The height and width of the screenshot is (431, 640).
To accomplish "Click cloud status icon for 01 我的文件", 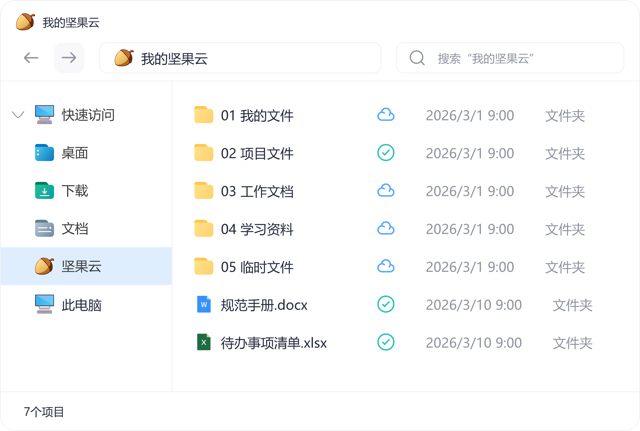I will pyautogui.click(x=386, y=115).
